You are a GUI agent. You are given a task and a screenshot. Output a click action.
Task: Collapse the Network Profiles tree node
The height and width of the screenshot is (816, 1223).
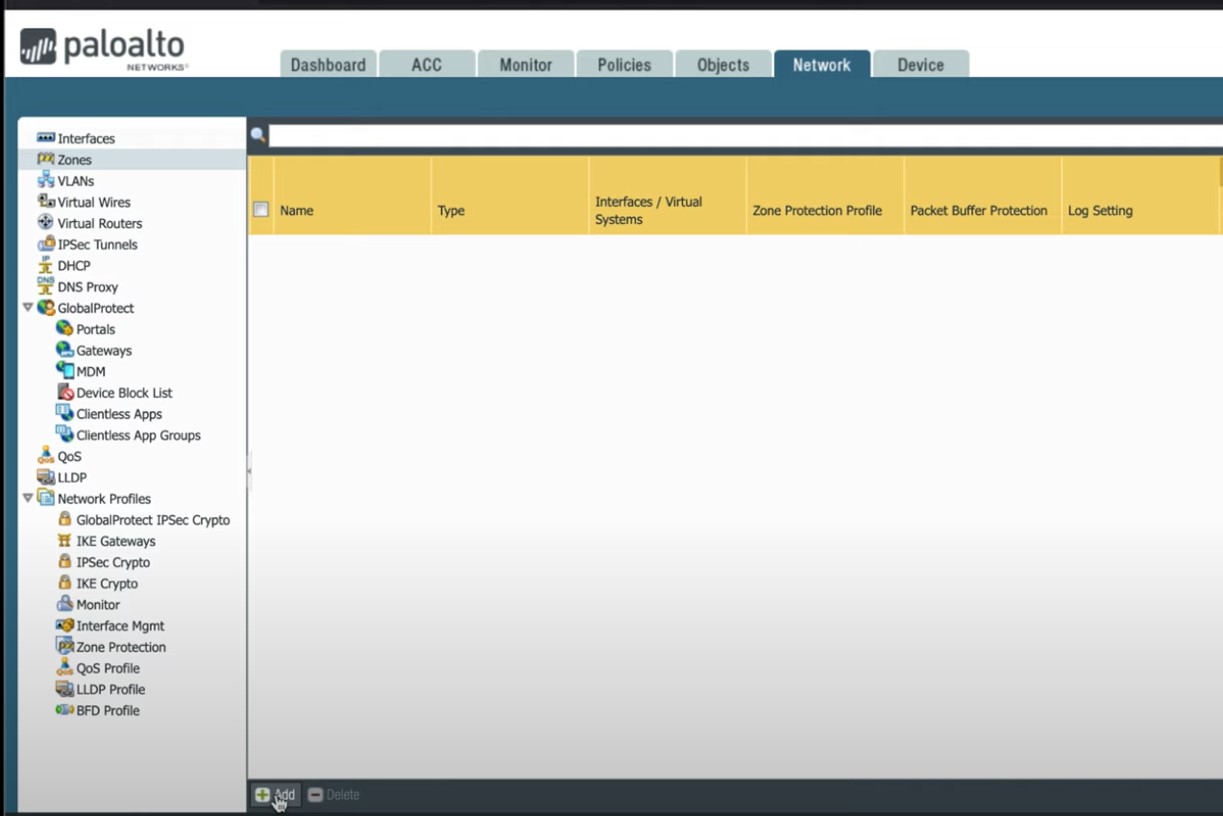point(28,498)
